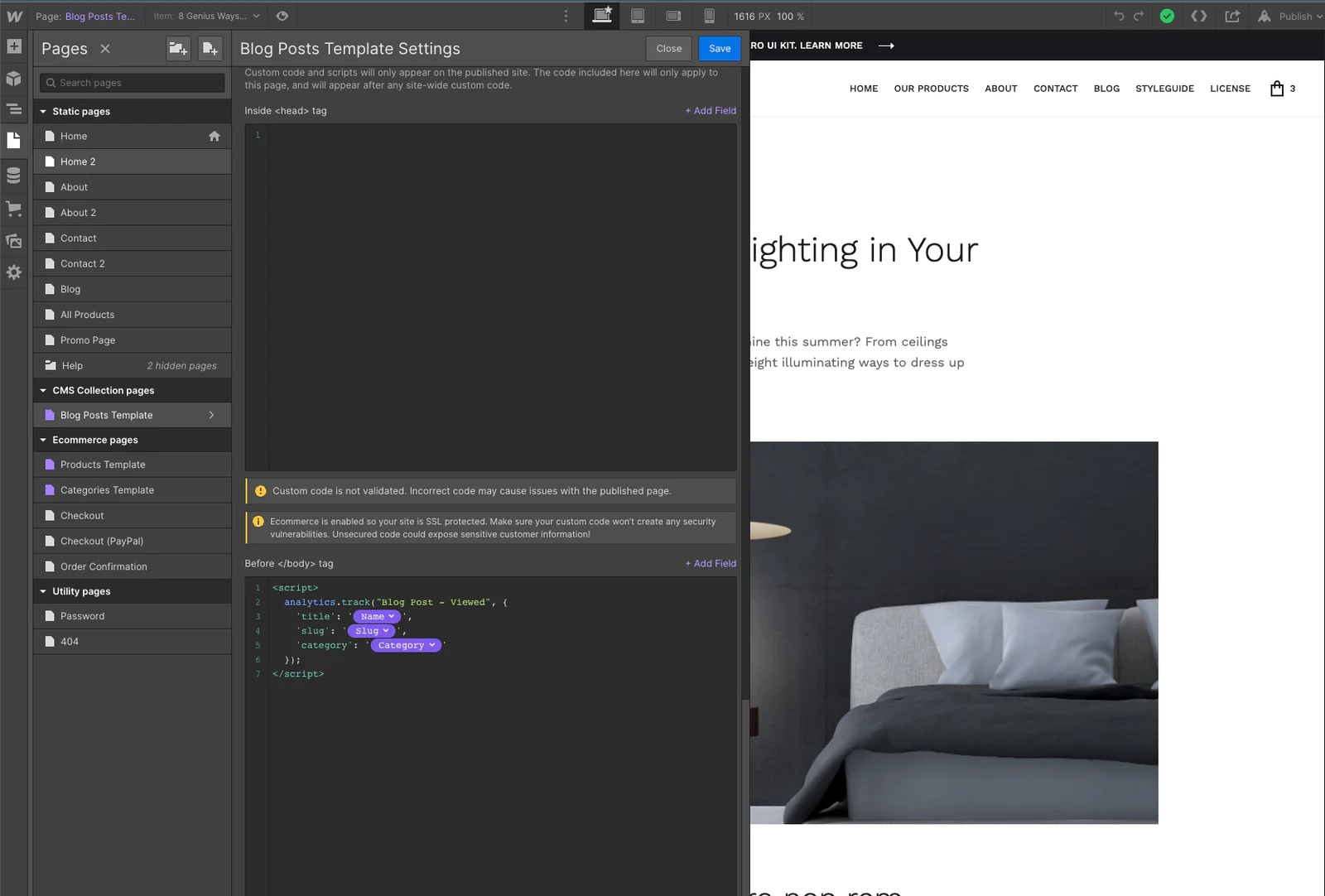This screenshot has height=896, width=1325.
Task: Open the Assets panel
Action: (x=14, y=241)
